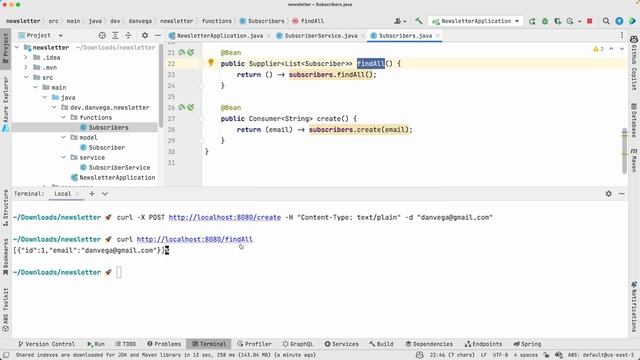This screenshot has height=360, width=640.
Task: Open the Database side panel
Action: click(634, 120)
